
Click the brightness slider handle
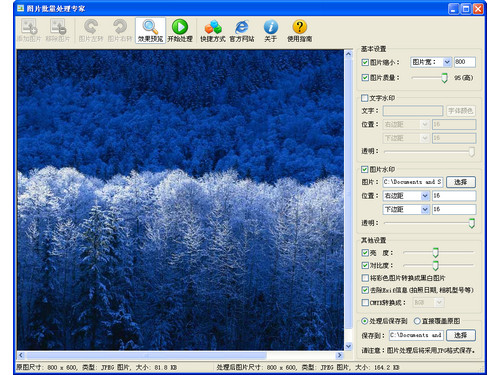pyautogui.click(x=435, y=253)
